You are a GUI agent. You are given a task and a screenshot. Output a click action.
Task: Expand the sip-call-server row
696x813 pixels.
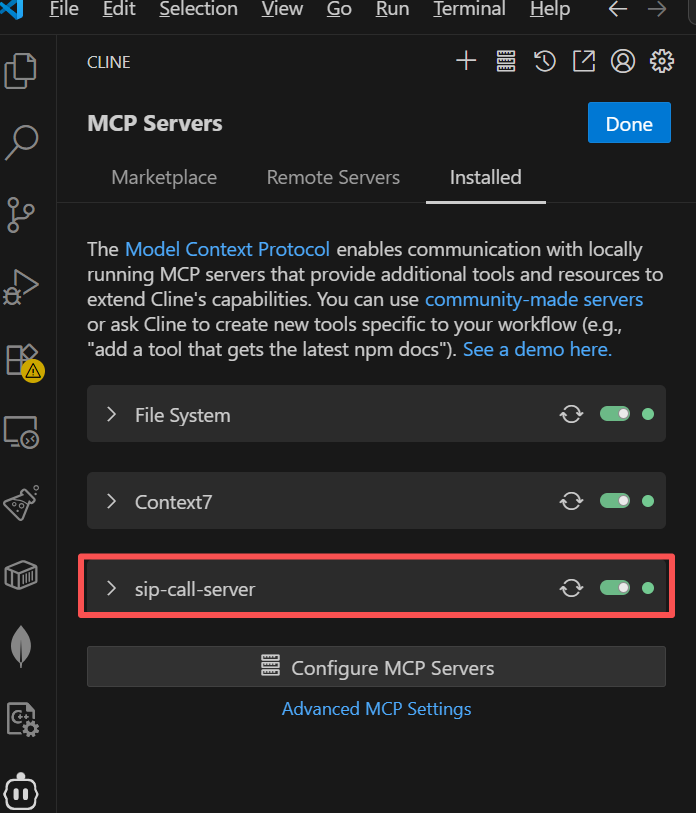pyautogui.click(x=111, y=588)
